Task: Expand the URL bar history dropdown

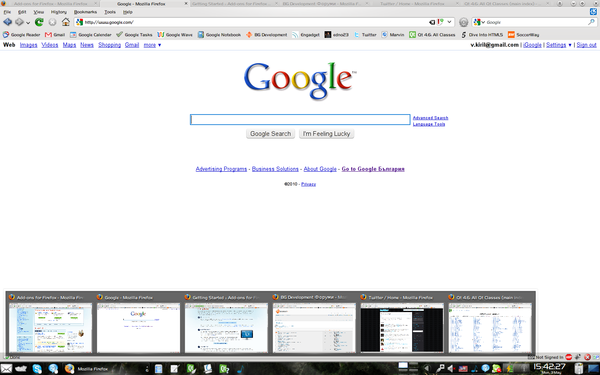Action: 449,22
